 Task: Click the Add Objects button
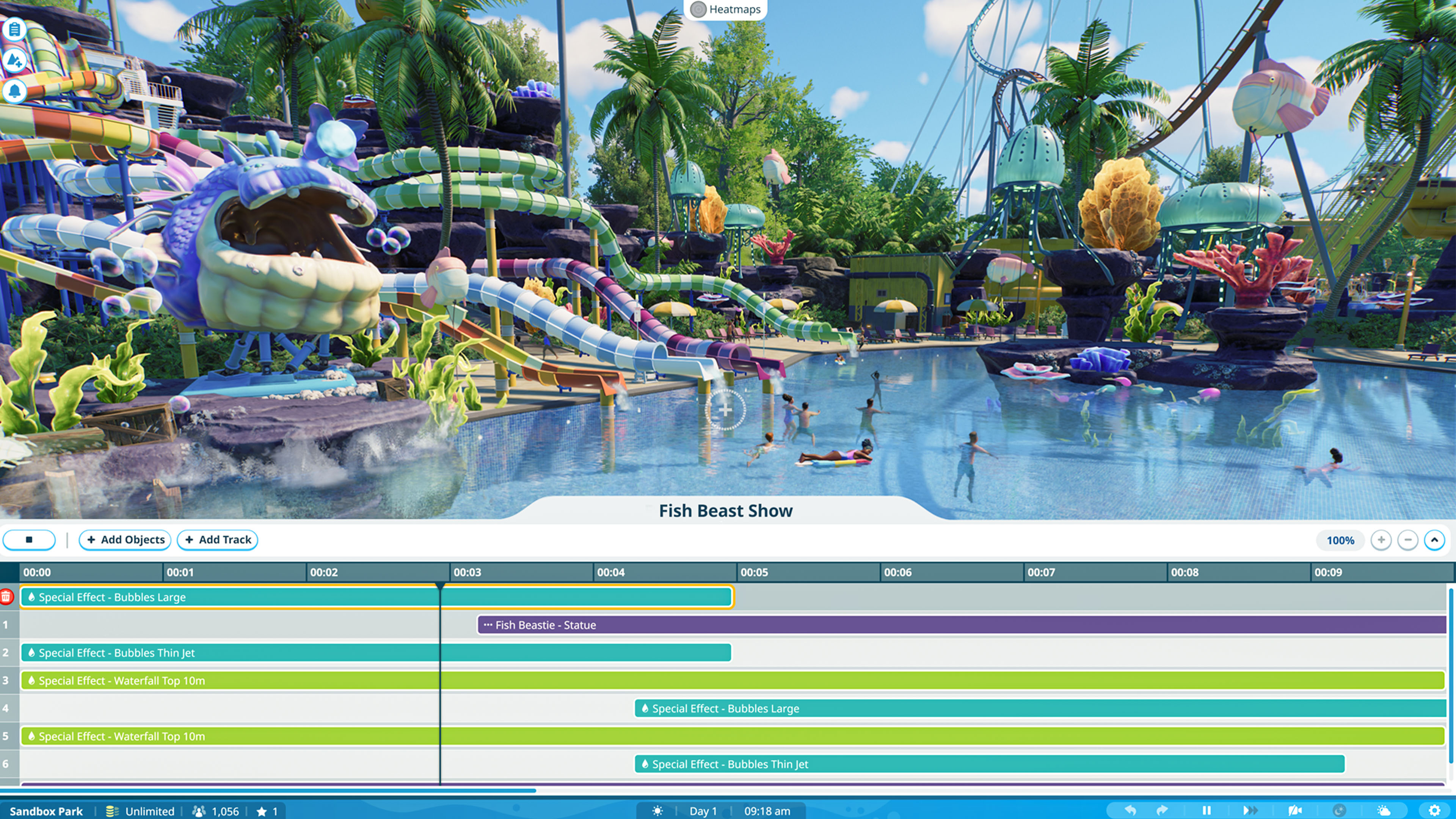(x=126, y=539)
